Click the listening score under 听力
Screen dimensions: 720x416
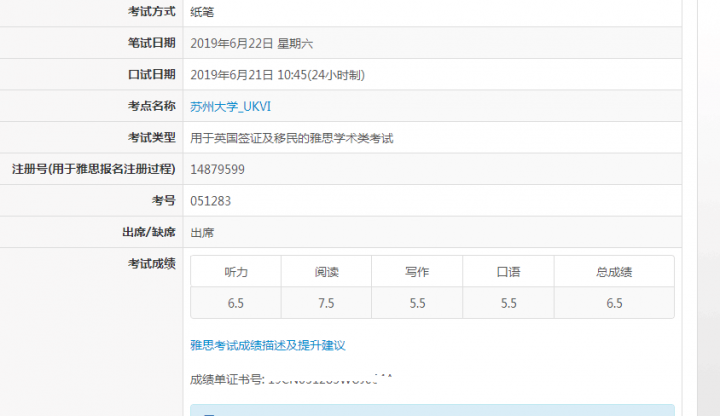click(236, 303)
